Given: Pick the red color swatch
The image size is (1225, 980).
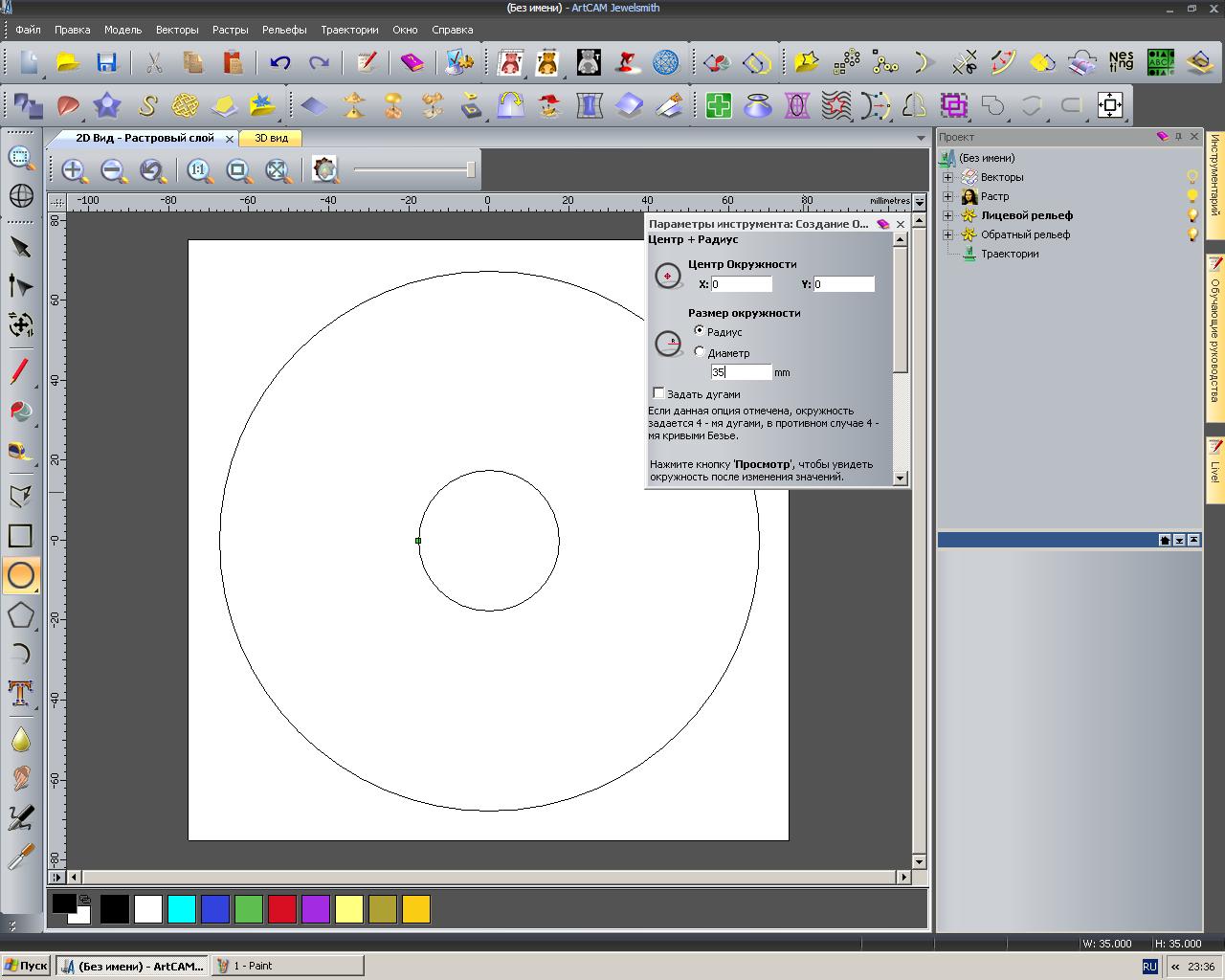Looking at the screenshot, I should click(282, 909).
